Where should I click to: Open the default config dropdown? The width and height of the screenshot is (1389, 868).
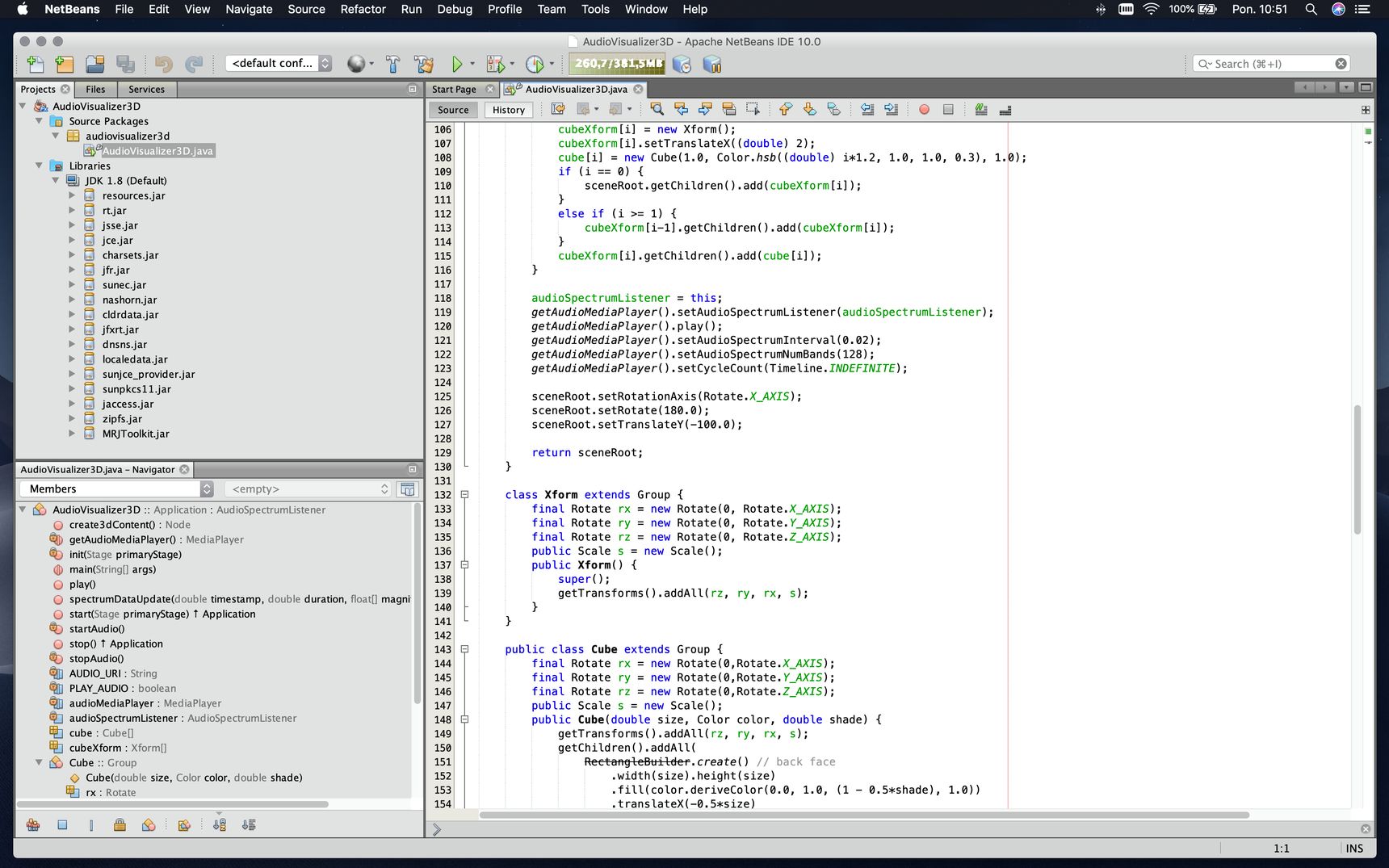point(279,63)
